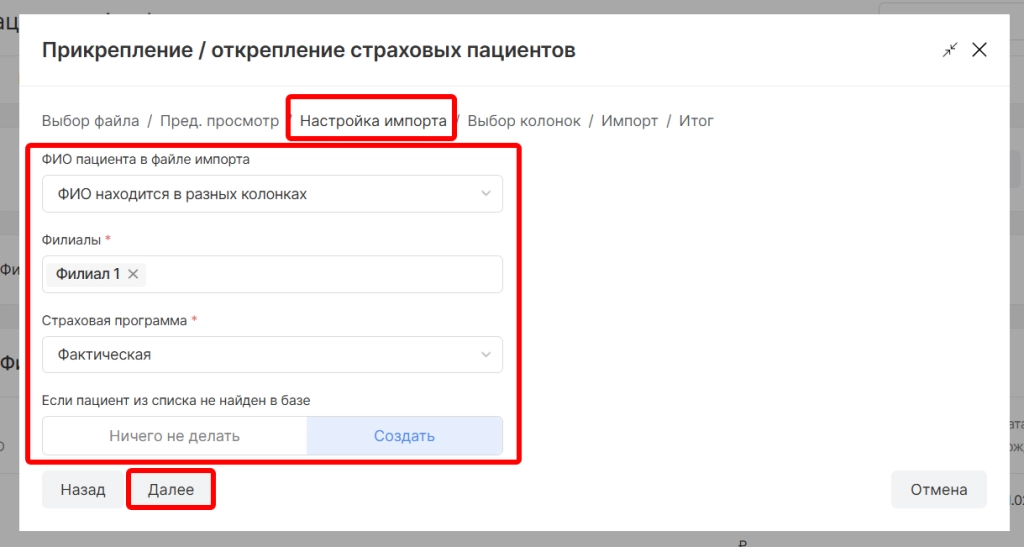This screenshot has height=547, width=1024.
Task: Click the chevron arrow in the ФИО пациента field
Action: coord(486,194)
